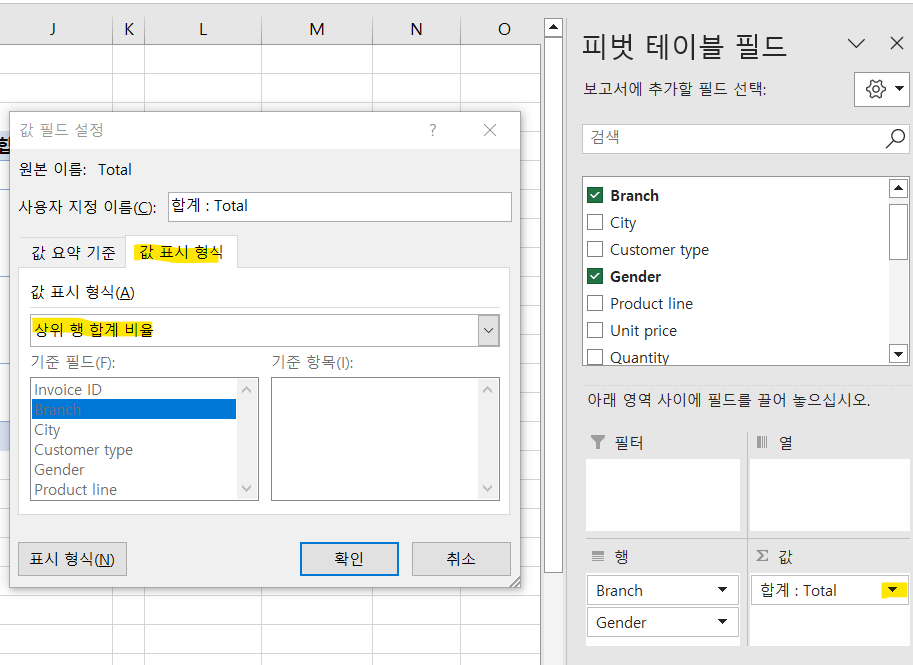This screenshot has width=913, height=665.
Task: Check the City field checkbox
Action: [x=594, y=222]
